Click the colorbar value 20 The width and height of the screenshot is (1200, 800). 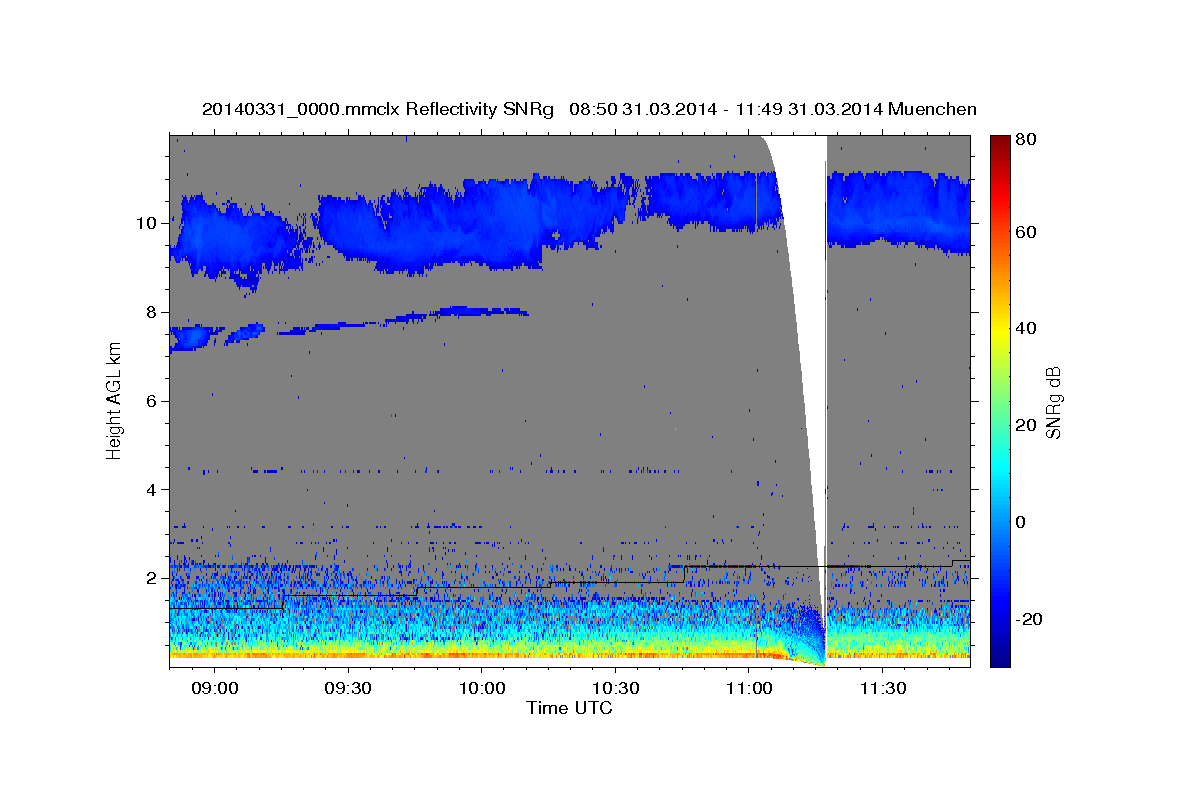point(1025,425)
